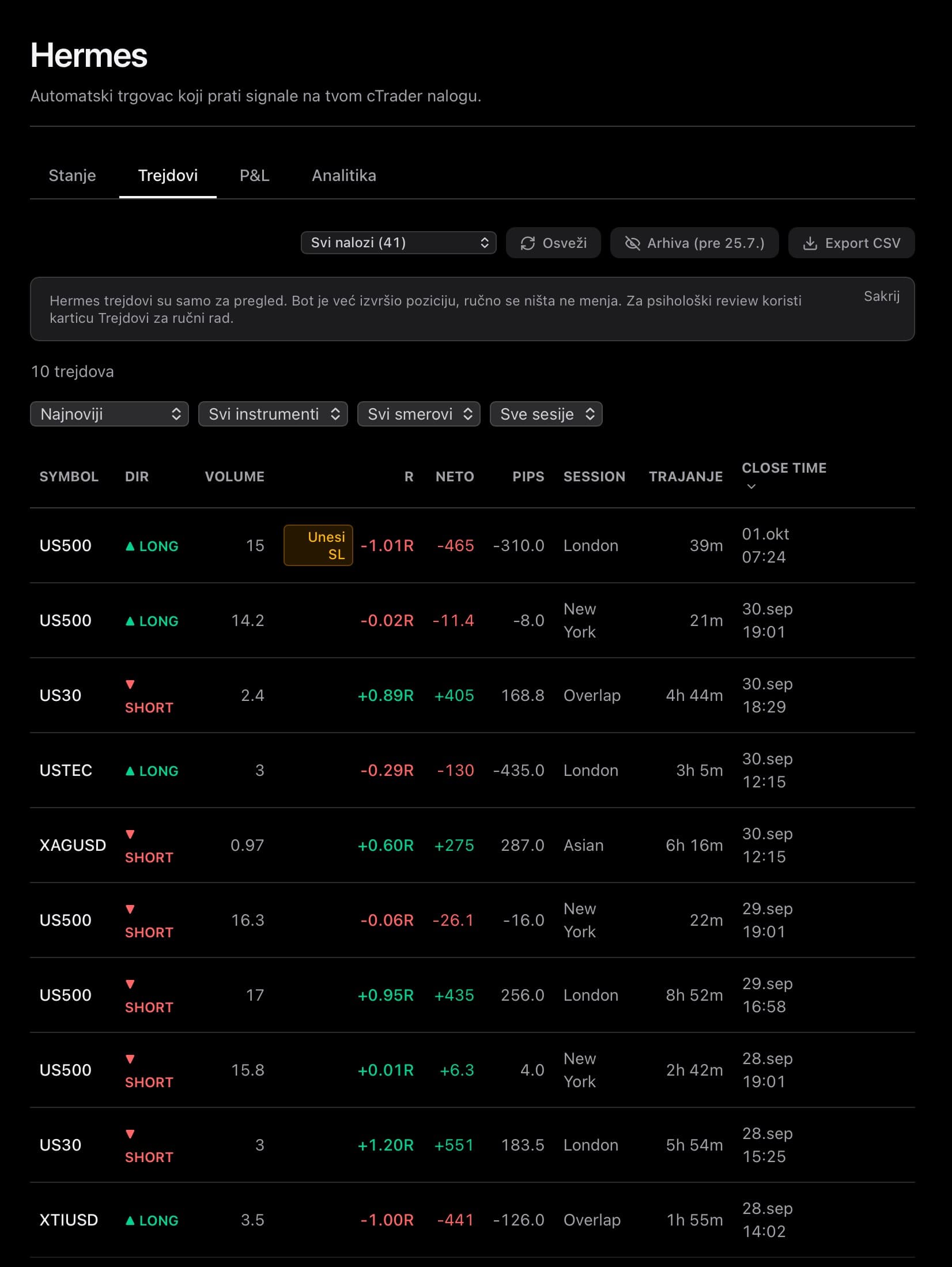Click the refresh icon in Osveži button

pyautogui.click(x=527, y=243)
